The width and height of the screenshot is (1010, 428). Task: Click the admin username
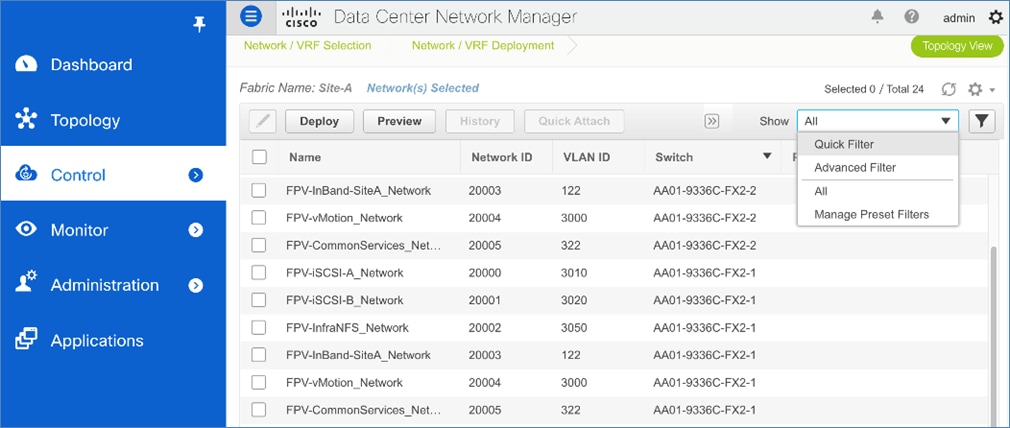tap(959, 18)
